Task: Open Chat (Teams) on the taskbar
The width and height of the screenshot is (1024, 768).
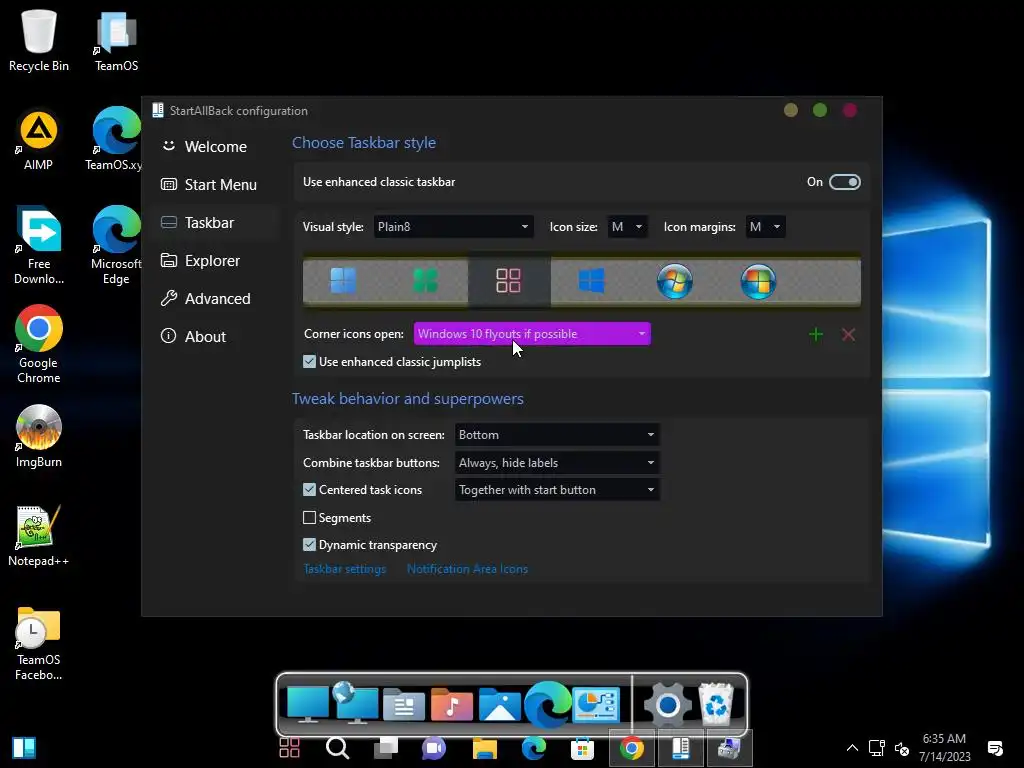Action: [434, 748]
